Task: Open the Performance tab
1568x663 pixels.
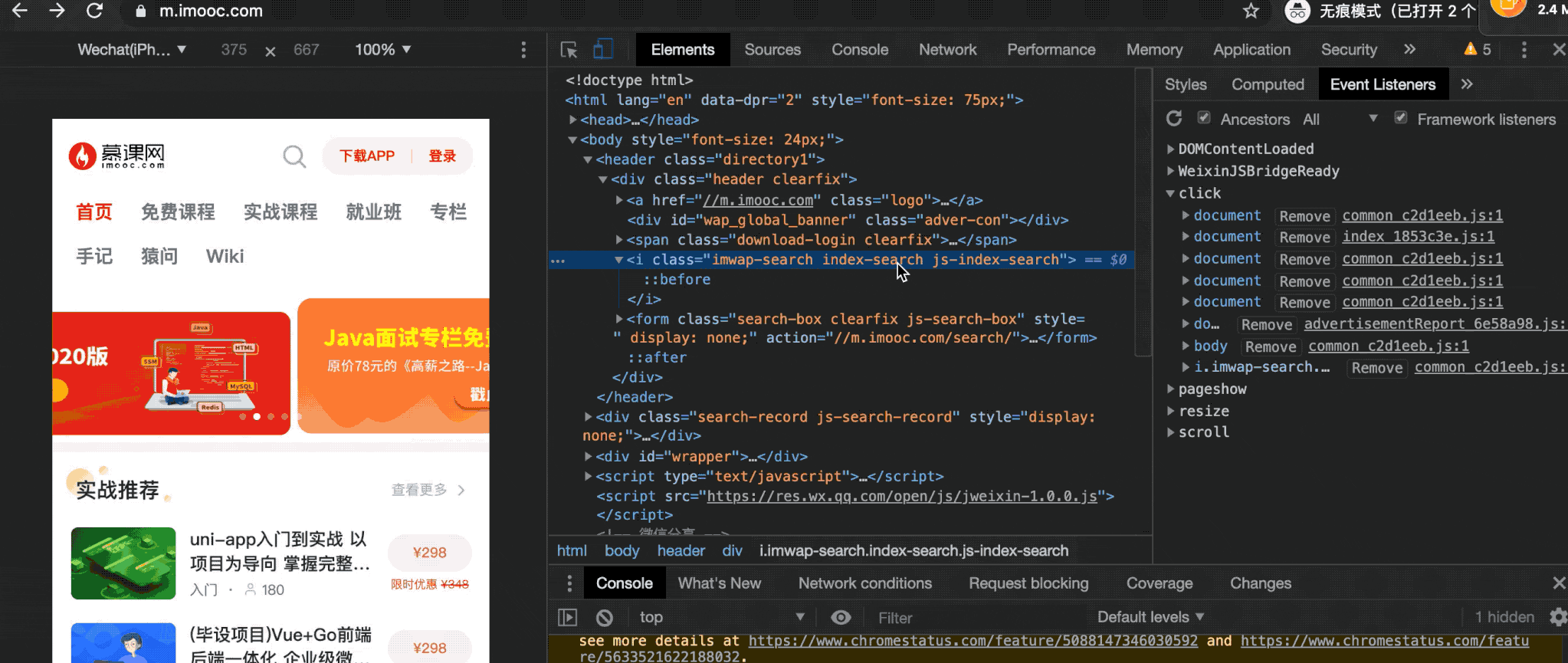Action: coord(1051,50)
